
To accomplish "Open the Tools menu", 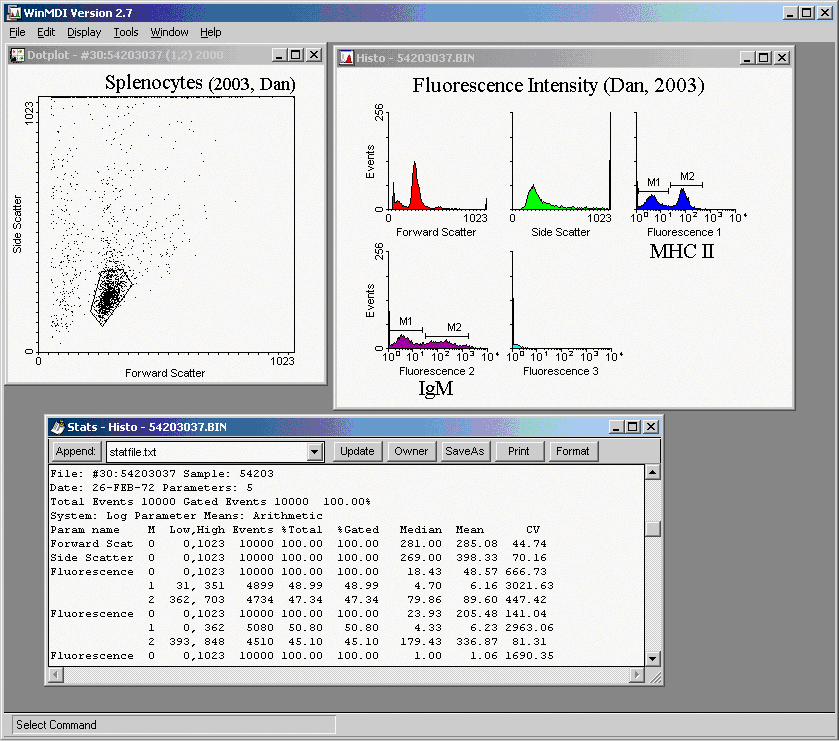I will tap(126, 32).
